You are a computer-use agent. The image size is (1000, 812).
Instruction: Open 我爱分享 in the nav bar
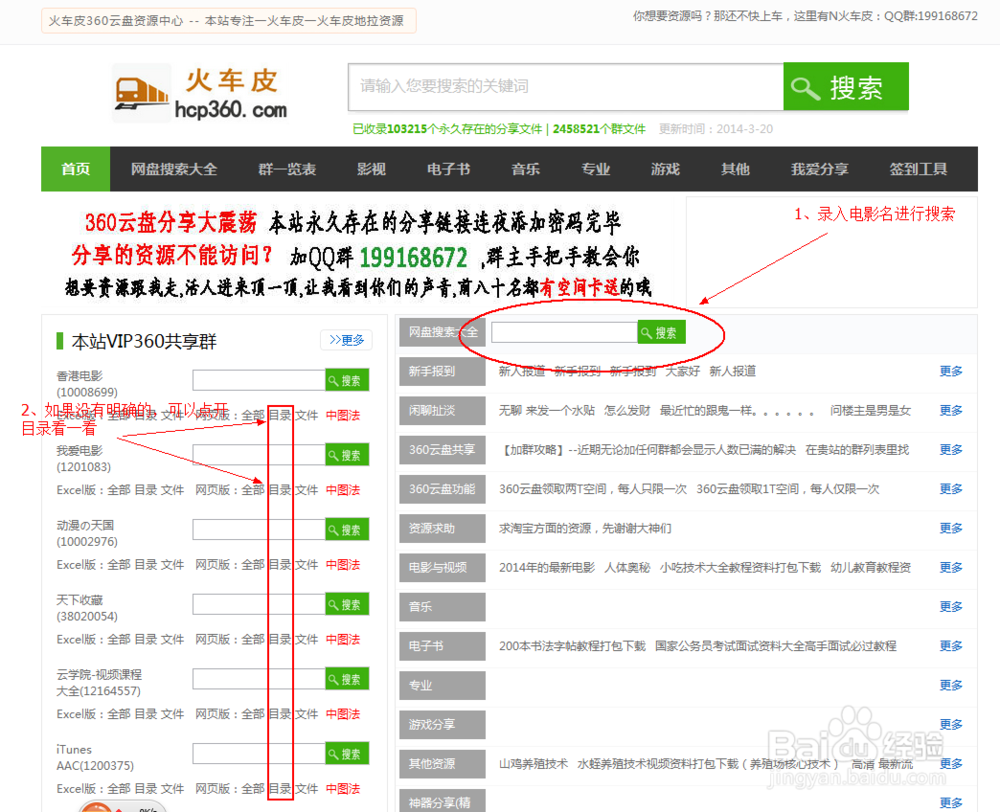820,169
